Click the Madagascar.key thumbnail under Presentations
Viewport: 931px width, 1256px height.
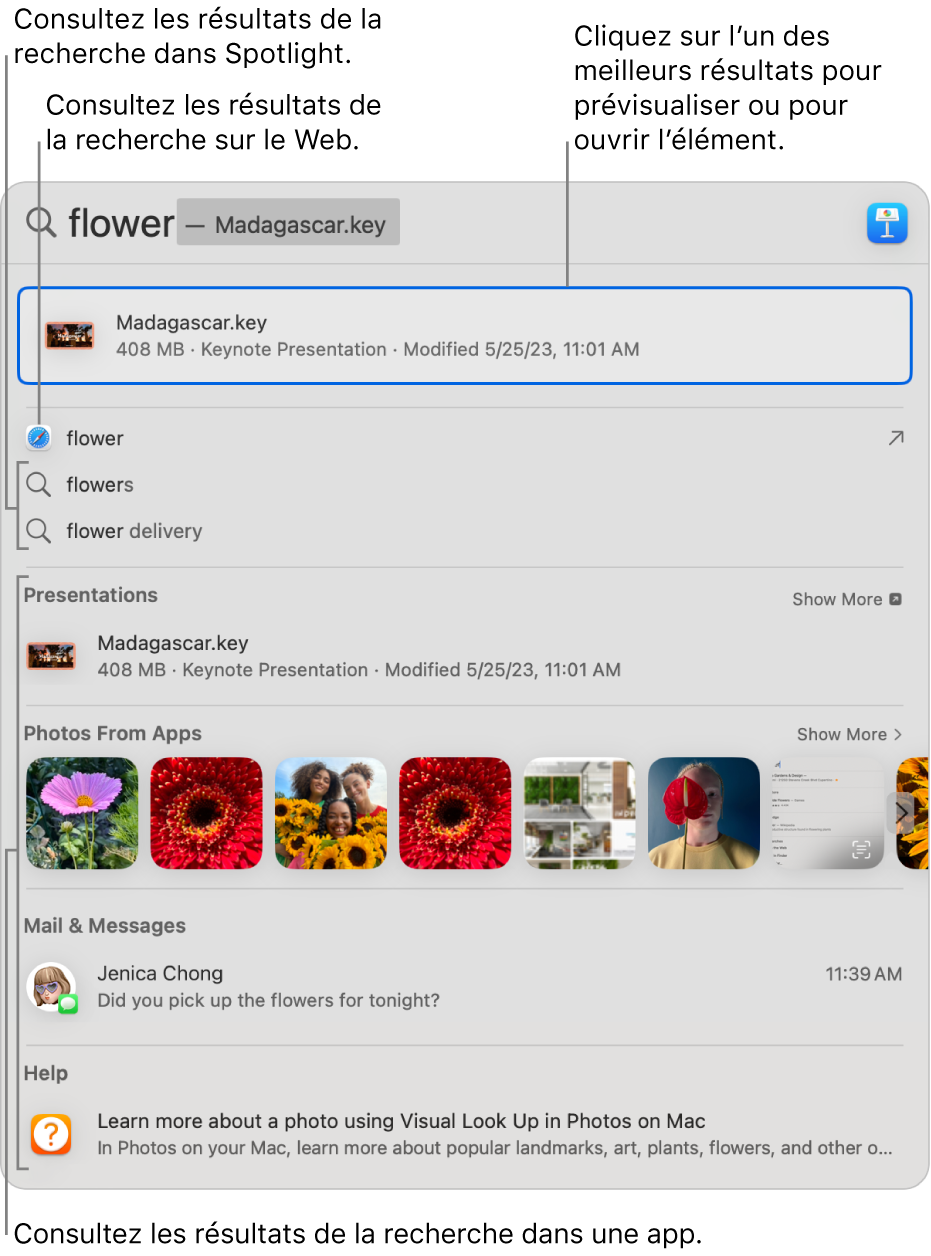point(51,656)
